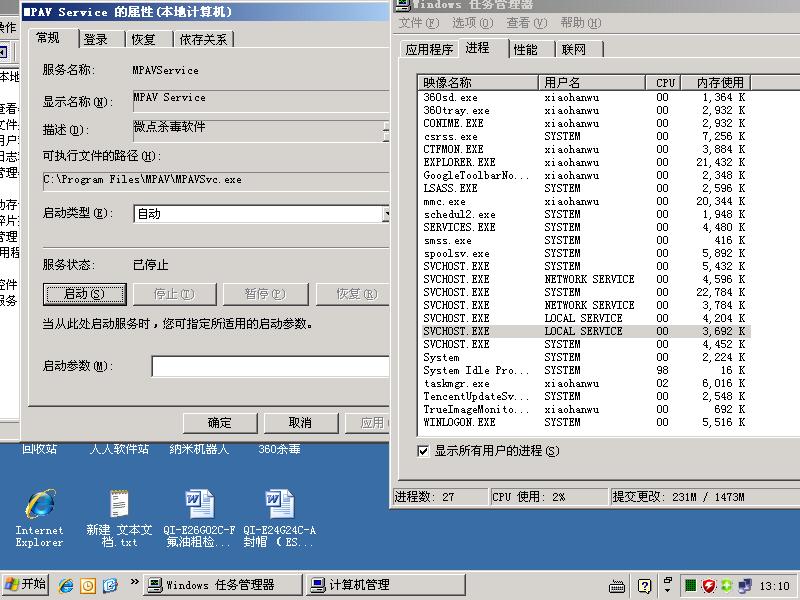Select the schedul2.exe process row

585,215
